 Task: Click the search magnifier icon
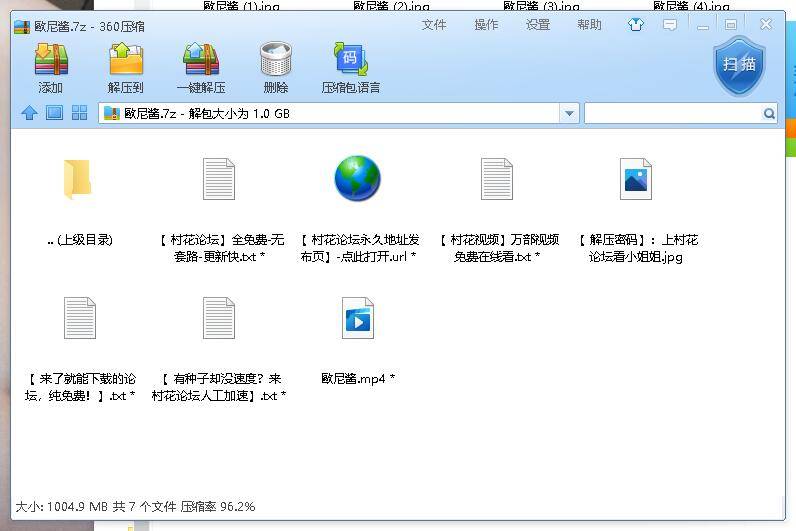tap(769, 114)
